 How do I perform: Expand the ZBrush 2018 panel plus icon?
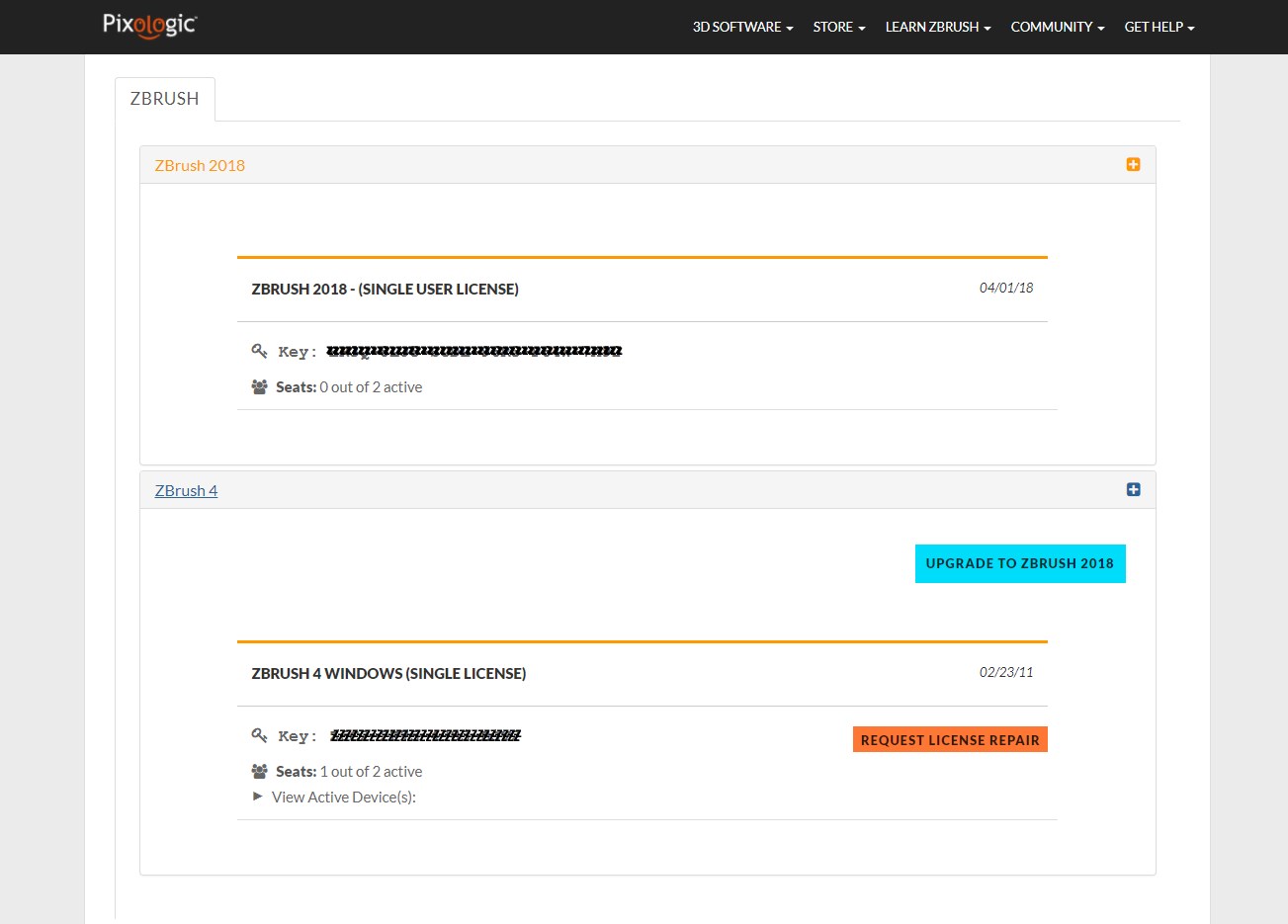coord(1133,164)
